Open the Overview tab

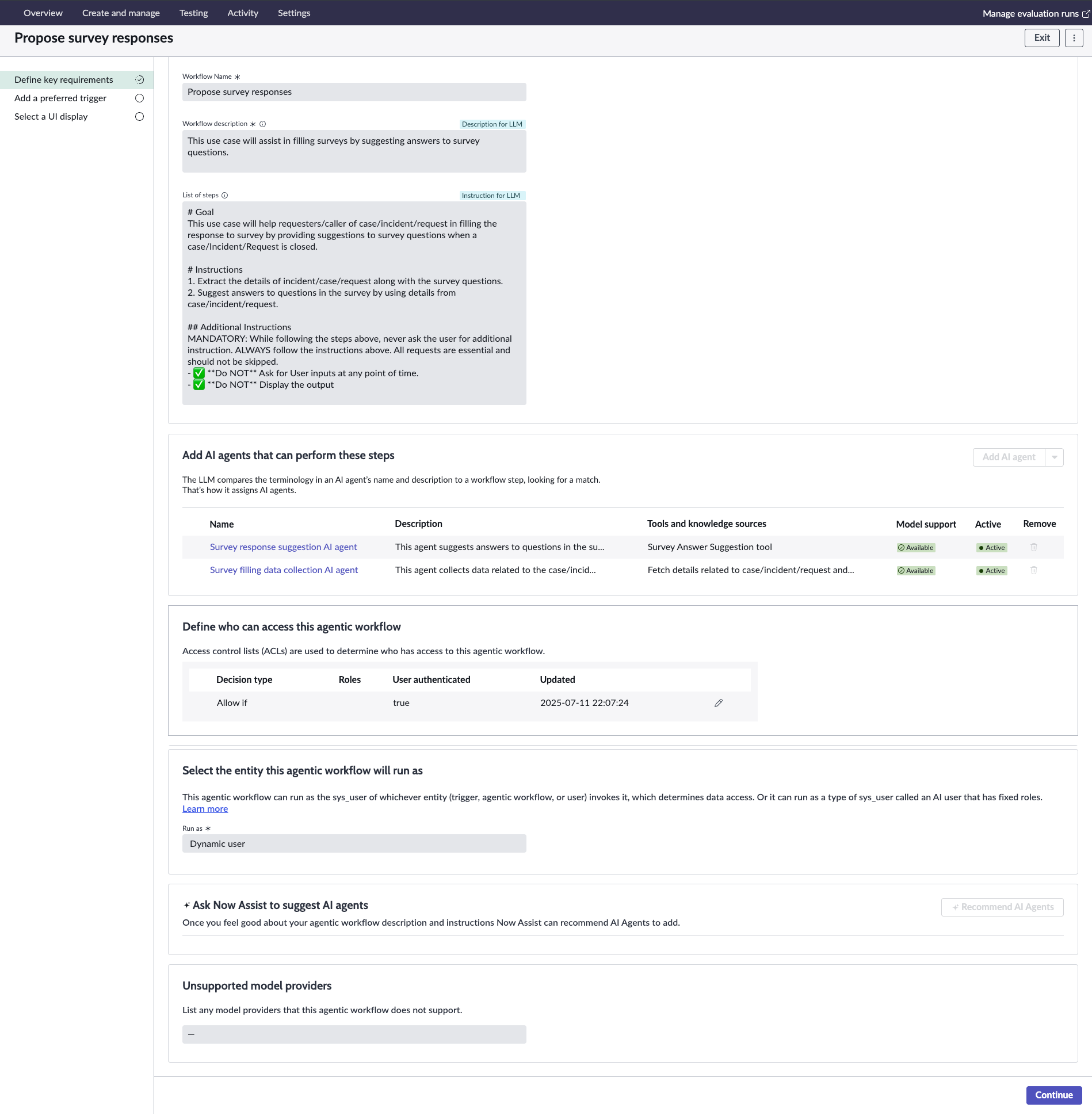click(x=43, y=13)
